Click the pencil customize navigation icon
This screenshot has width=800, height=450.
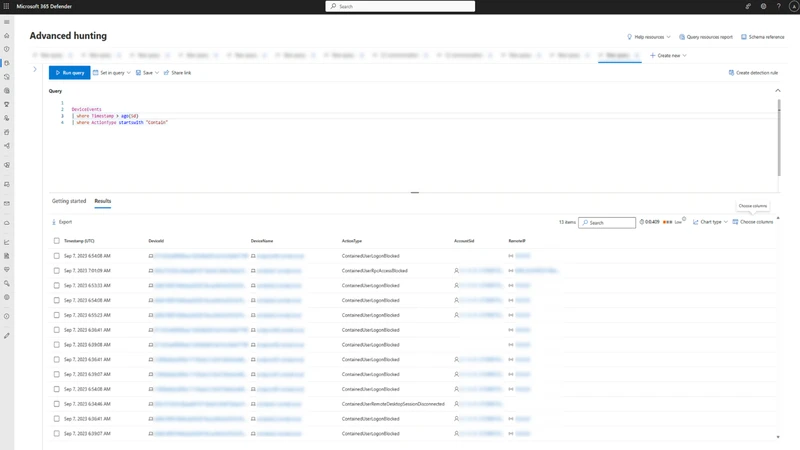click(7, 336)
